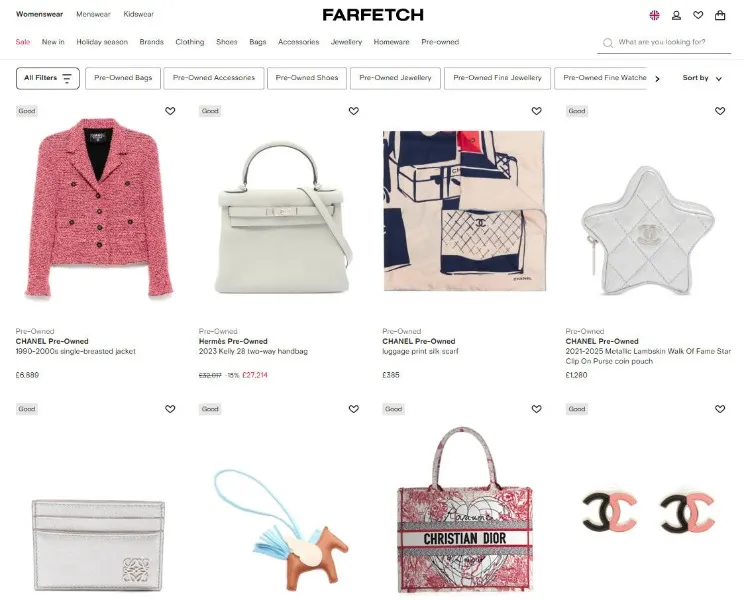Open the luggage print silk scarf link
Screen dimensions: 744x600
pyautogui.click(x=420, y=351)
